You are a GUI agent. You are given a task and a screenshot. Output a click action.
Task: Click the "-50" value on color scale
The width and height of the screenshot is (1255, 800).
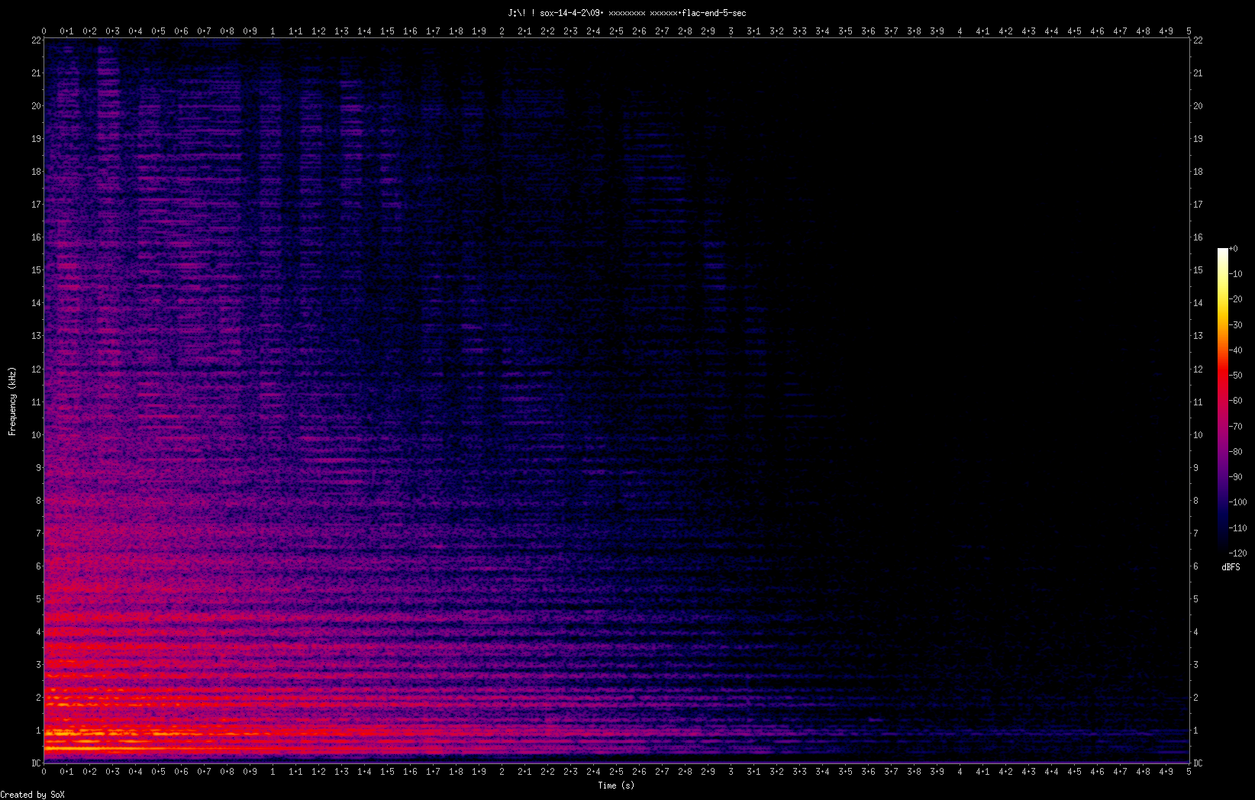point(1237,375)
